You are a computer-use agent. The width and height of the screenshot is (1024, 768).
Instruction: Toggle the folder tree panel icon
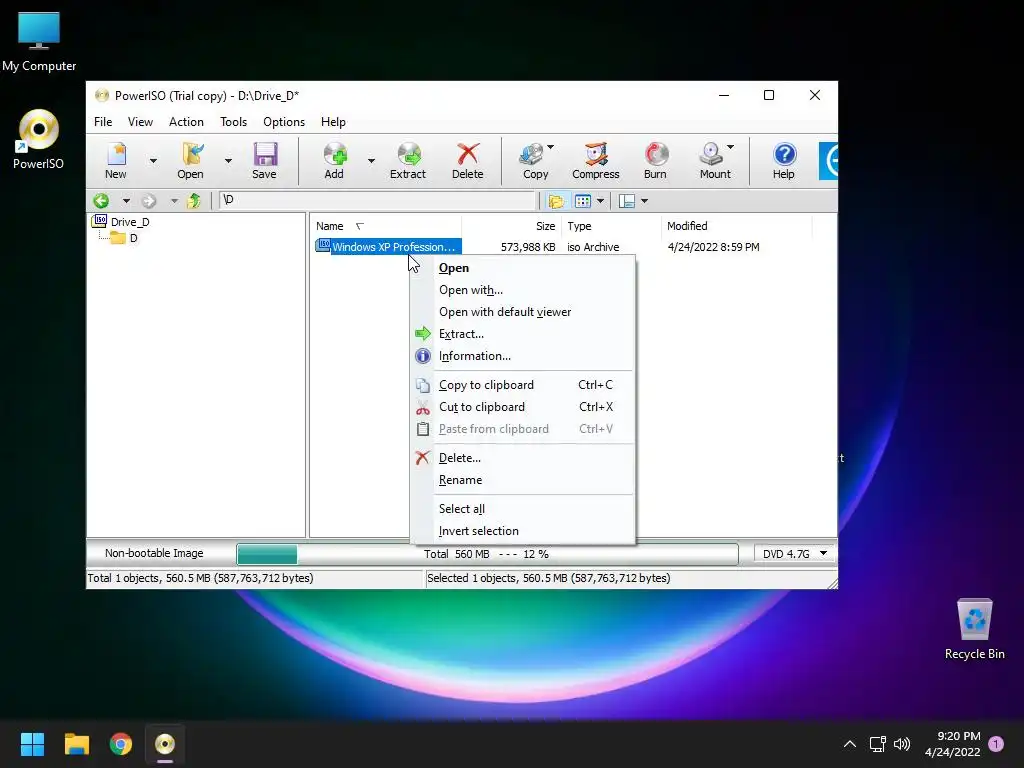coord(556,201)
